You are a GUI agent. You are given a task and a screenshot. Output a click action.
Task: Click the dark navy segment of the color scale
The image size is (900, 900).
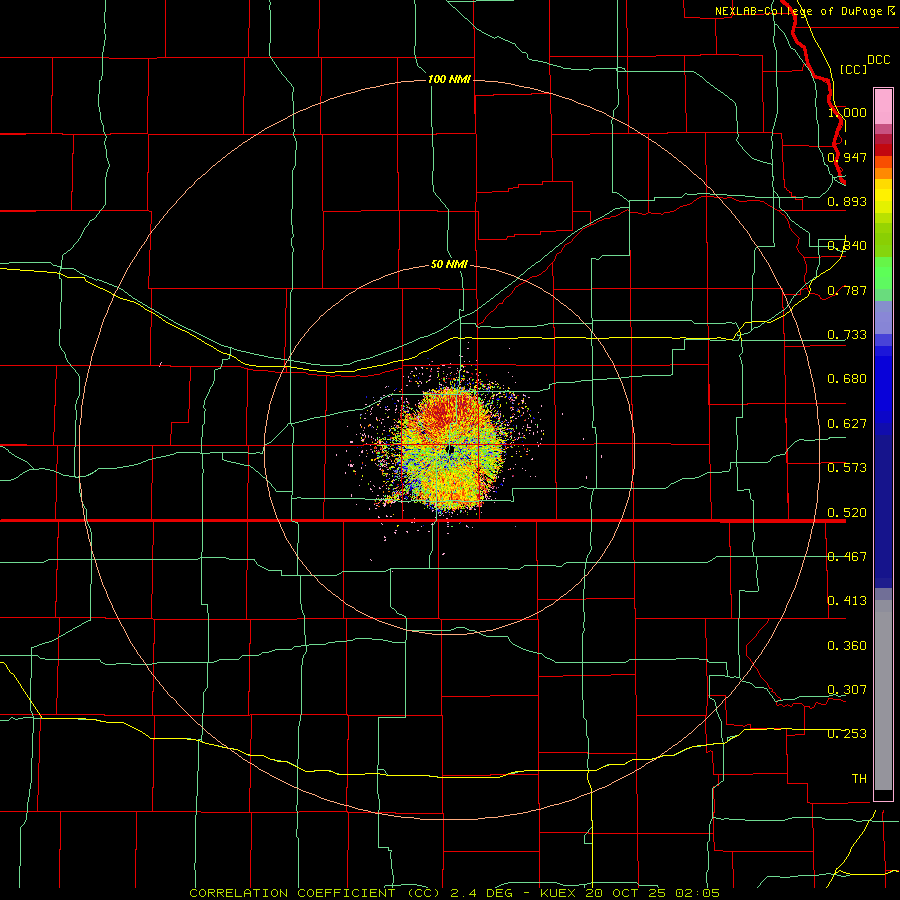coord(883,505)
